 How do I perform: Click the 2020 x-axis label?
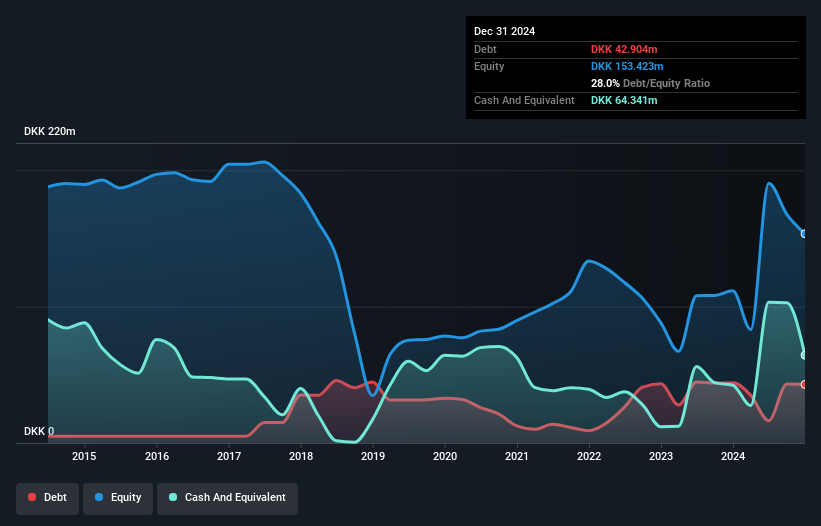(445, 456)
